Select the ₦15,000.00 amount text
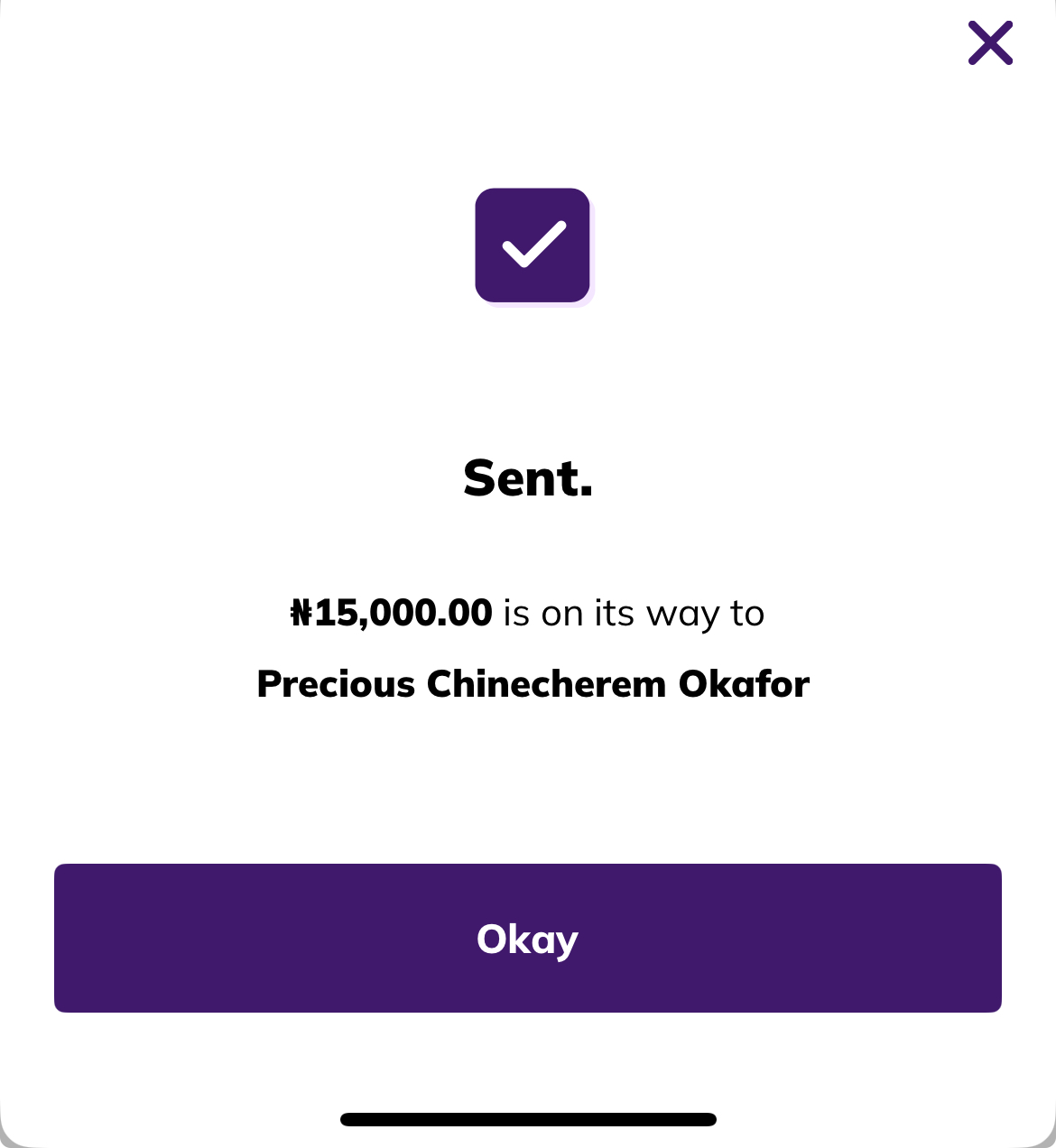Screen dimensions: 1056x1148 click(391, 614)
